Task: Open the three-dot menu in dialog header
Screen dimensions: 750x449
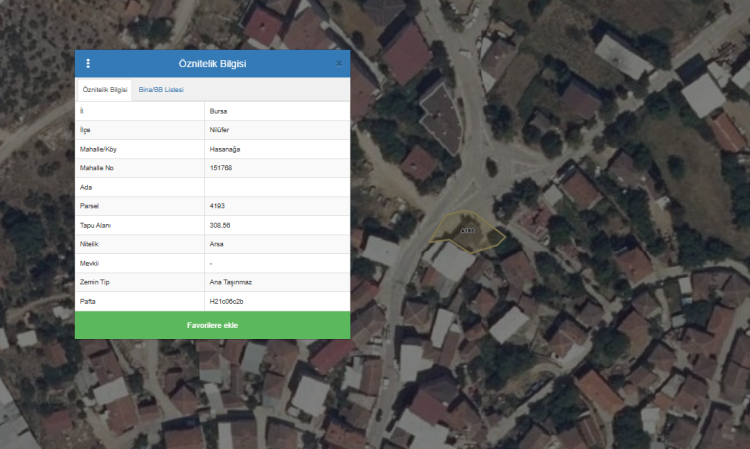Action: [x=88, y=64]
